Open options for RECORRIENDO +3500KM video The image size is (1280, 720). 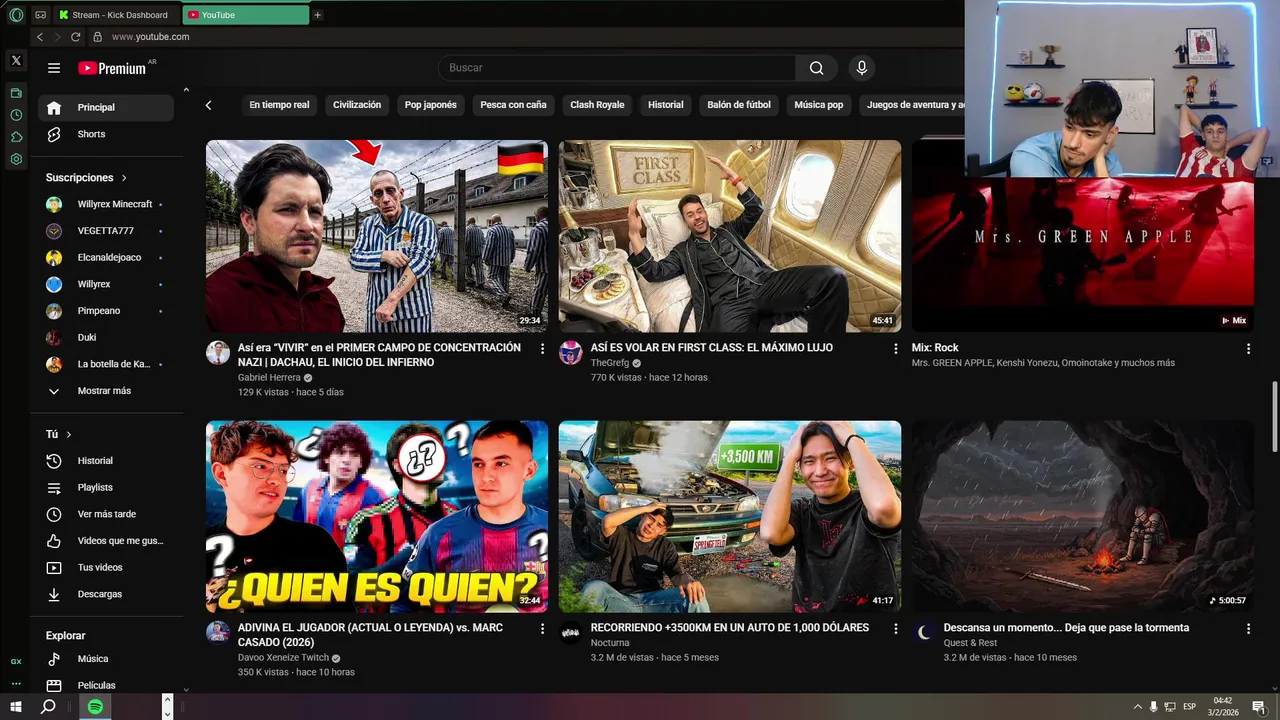click(896, 629)
